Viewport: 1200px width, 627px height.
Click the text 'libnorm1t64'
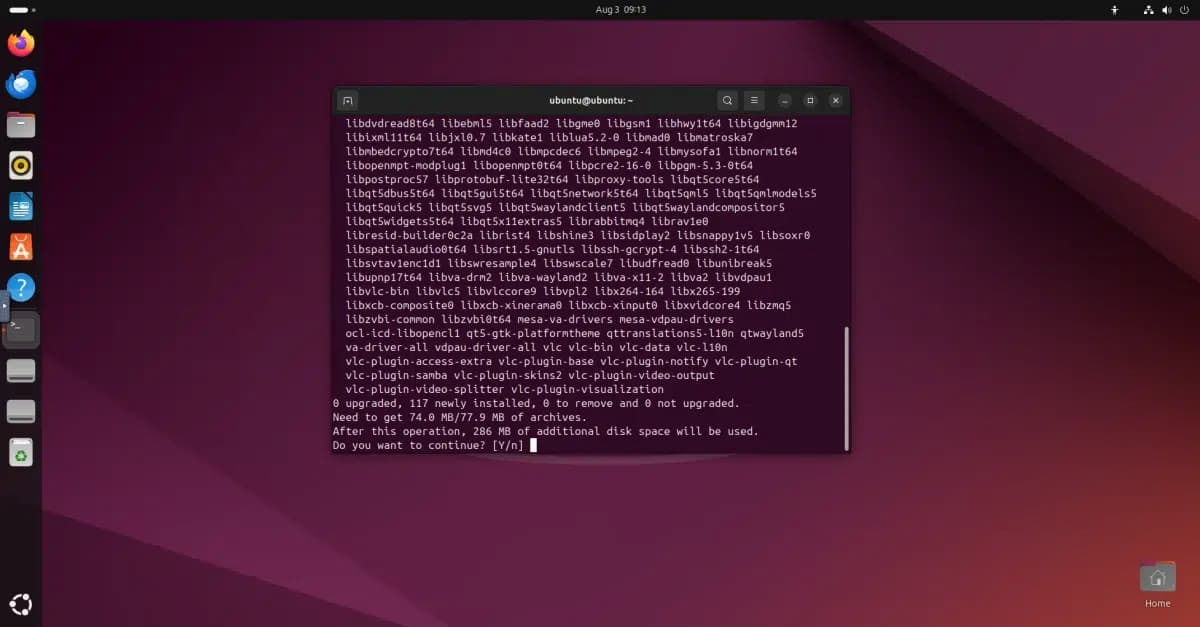point(762,151)
